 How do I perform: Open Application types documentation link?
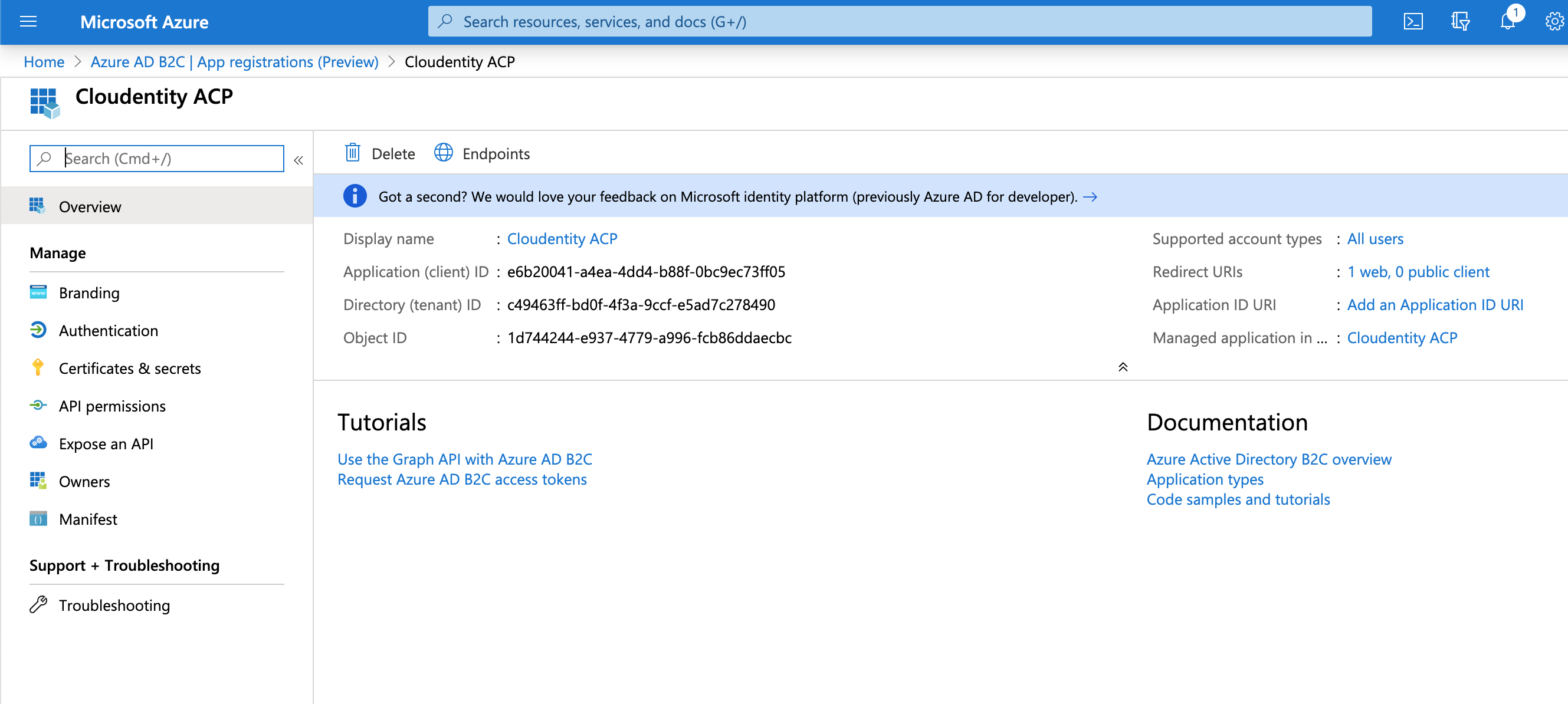click(x=1205, y=479)
